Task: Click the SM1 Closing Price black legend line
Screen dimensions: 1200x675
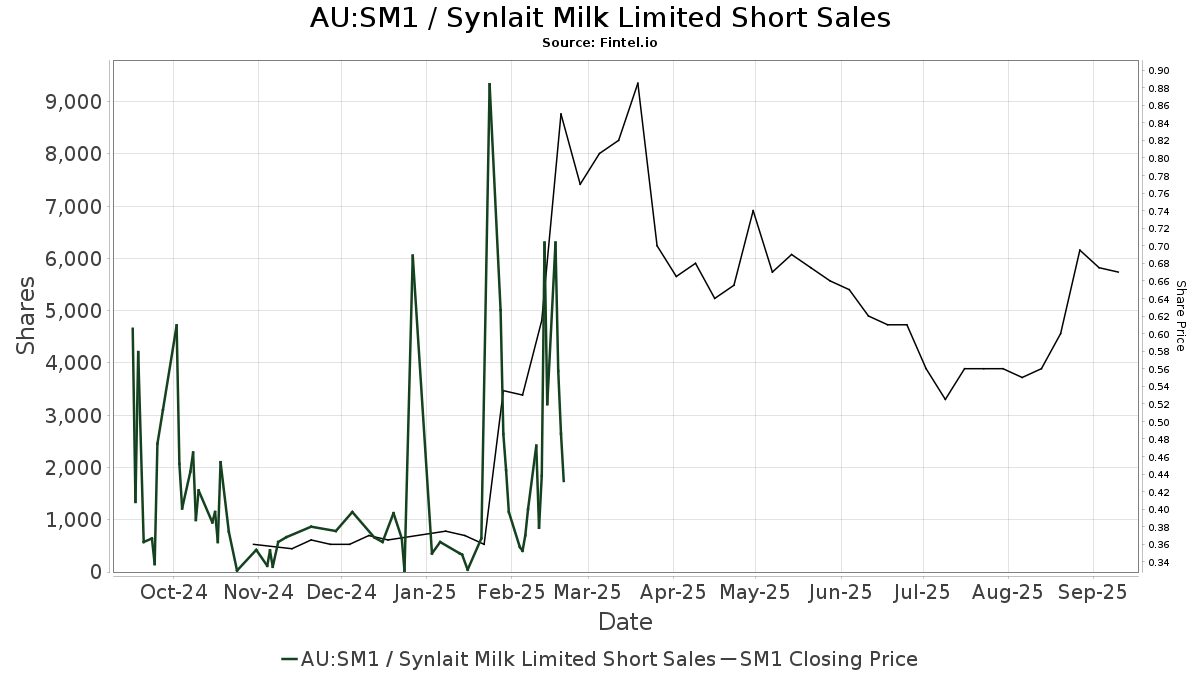Action: coord(728,659)
